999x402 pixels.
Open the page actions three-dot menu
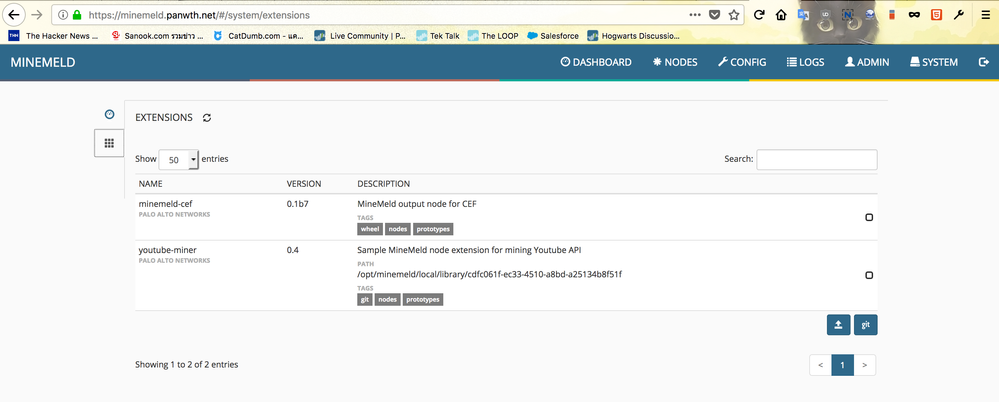(695, 15)
